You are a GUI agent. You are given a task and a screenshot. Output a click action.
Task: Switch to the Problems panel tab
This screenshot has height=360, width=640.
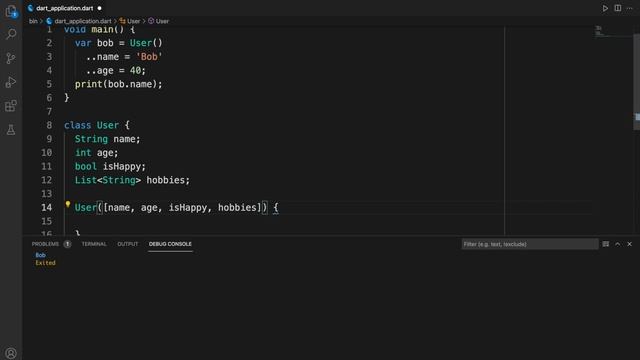point(45,244)
